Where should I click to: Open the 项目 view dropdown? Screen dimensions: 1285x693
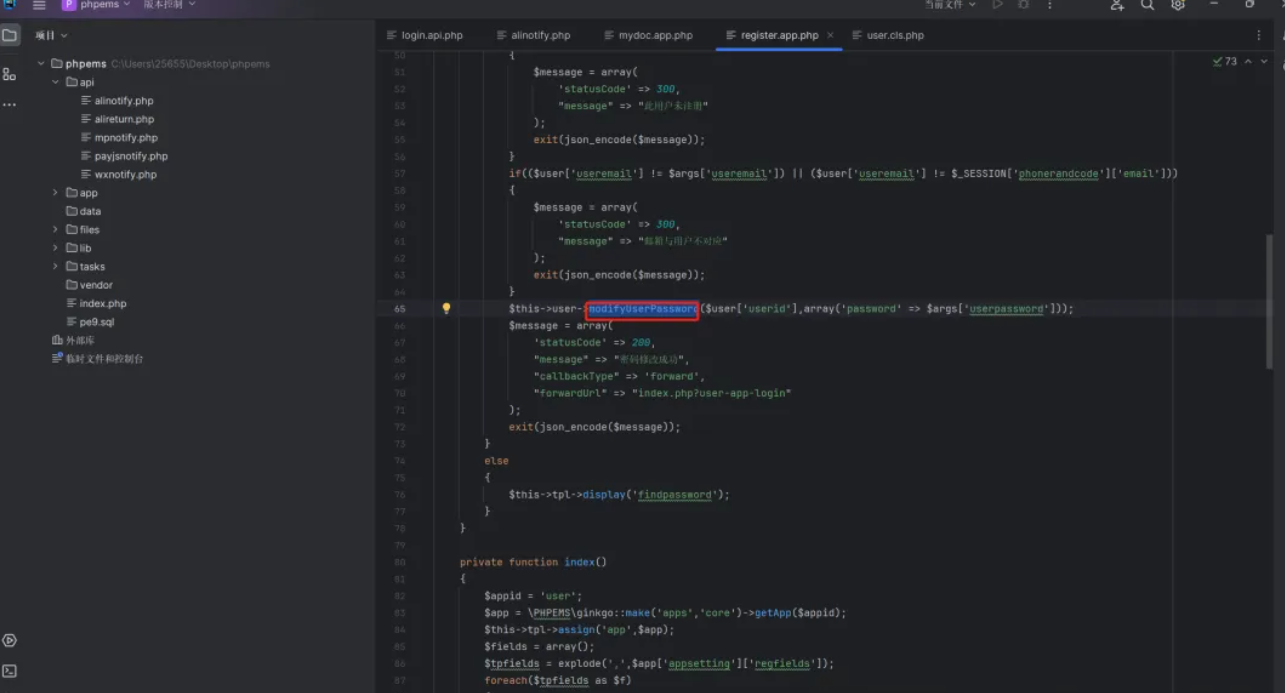(x=52, y=35)
